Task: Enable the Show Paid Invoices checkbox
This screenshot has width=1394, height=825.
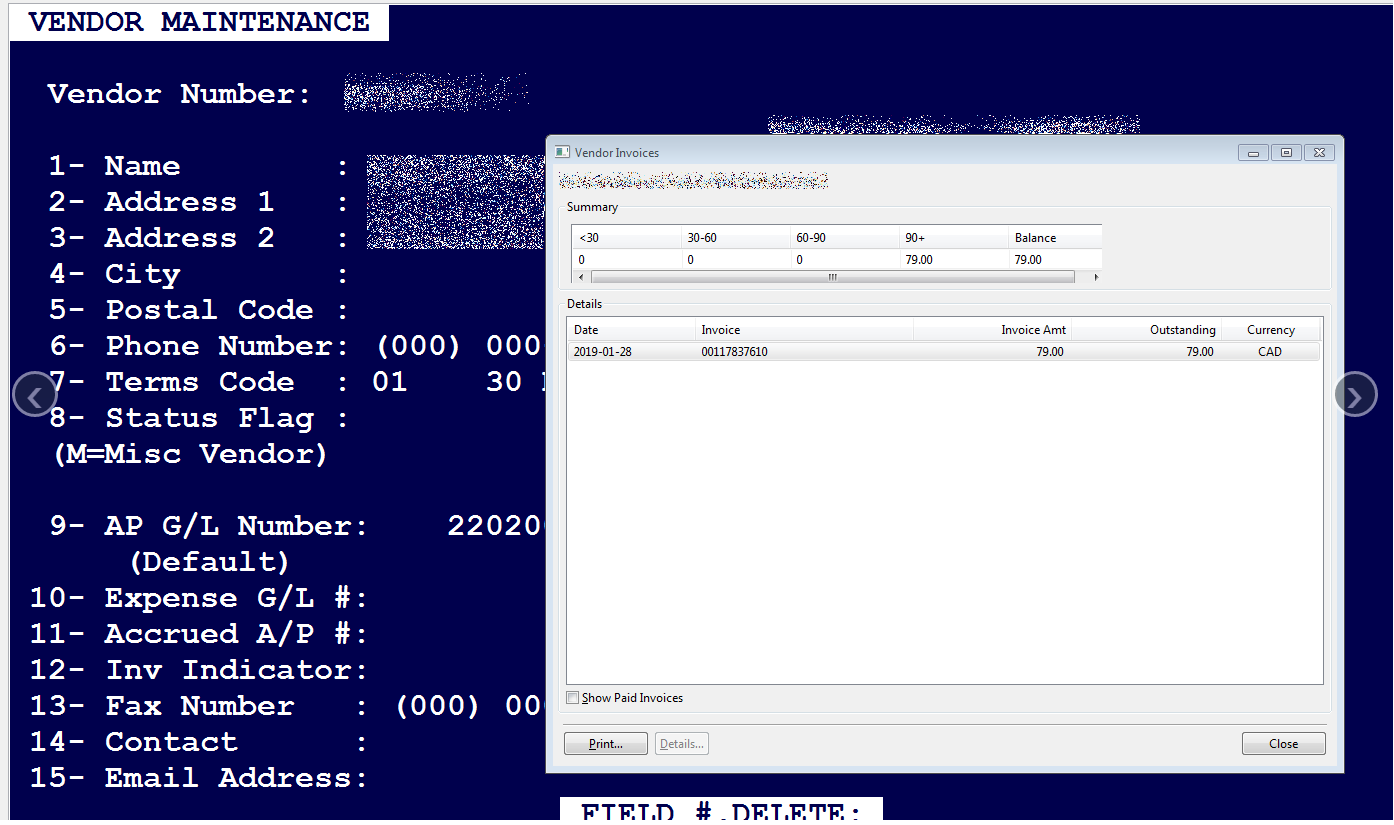Action: point(573,698)
